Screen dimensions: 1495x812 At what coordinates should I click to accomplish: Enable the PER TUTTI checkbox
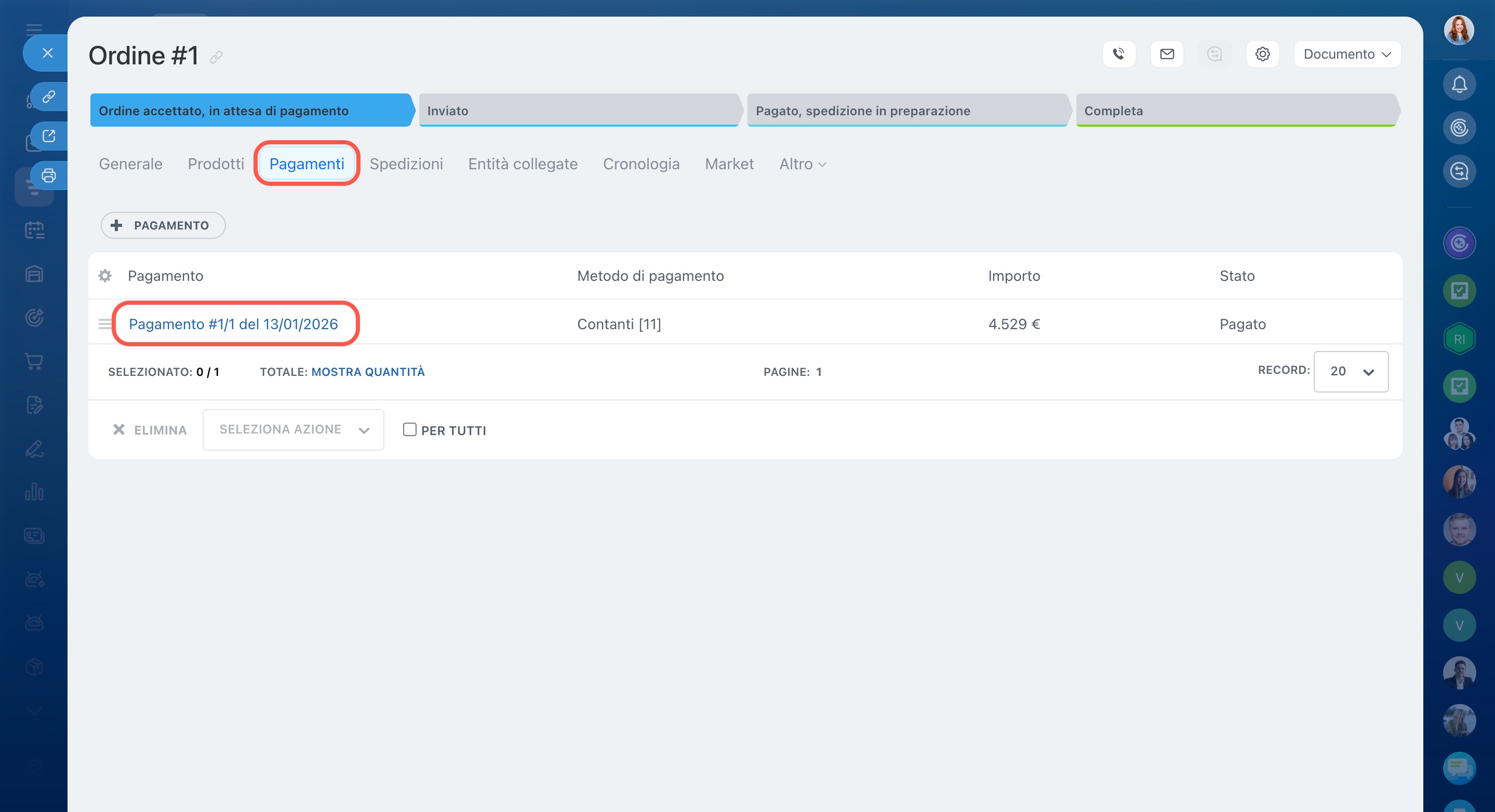tap(410, 429)
